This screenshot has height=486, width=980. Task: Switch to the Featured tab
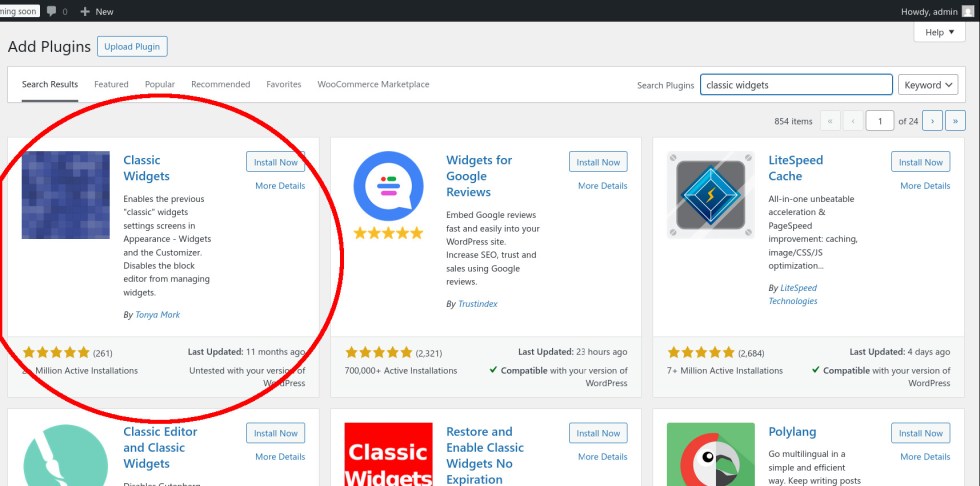pos(111,84)
